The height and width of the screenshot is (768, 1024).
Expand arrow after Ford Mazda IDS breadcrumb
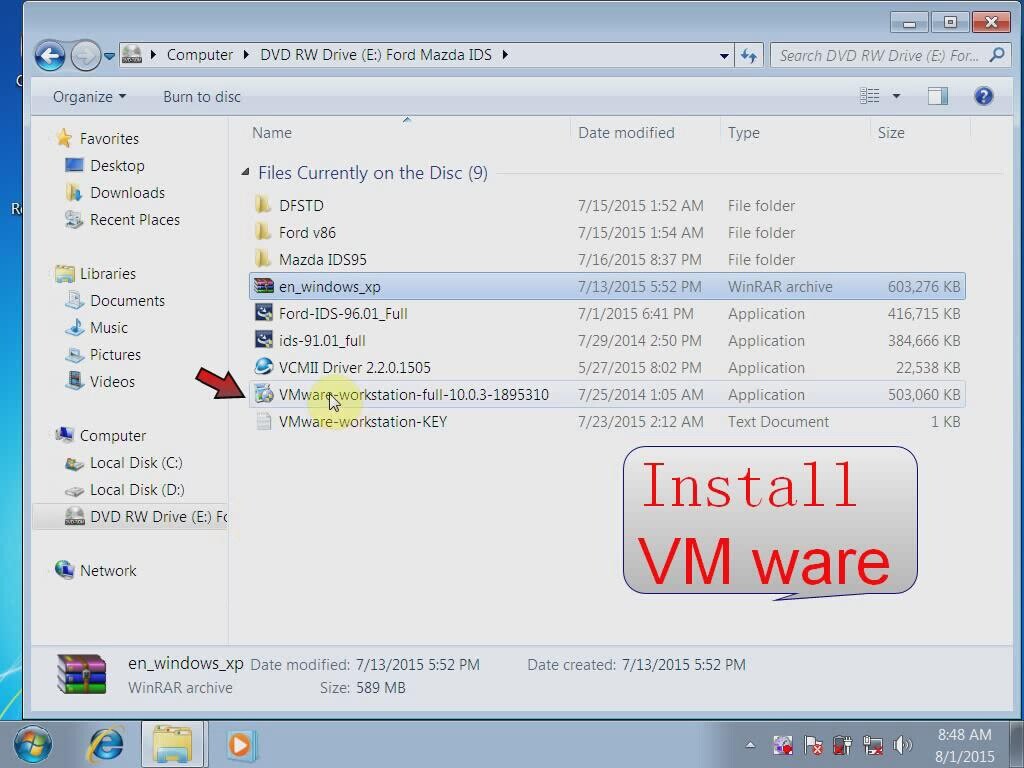[505, 55]
